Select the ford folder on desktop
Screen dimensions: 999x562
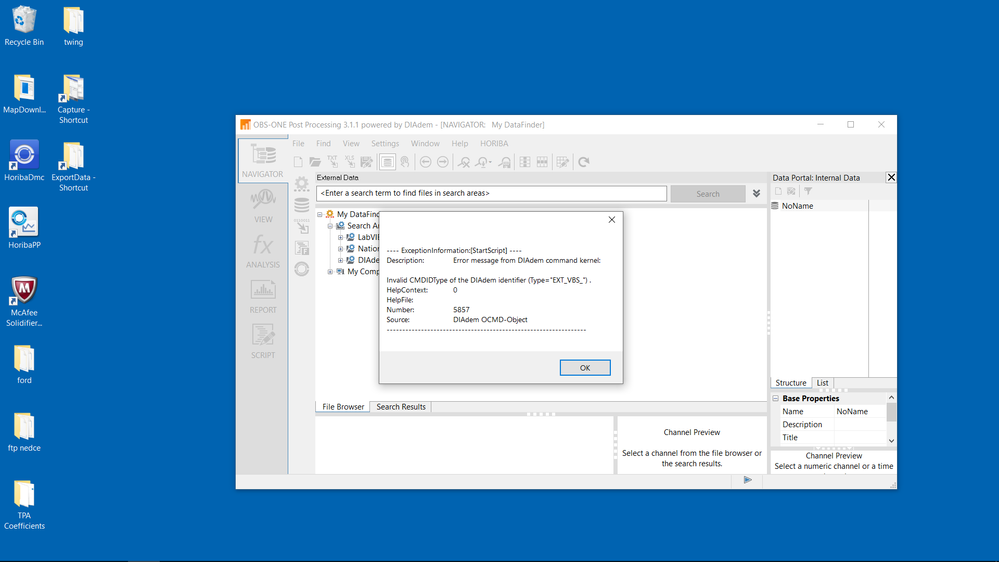coord(24,364)
